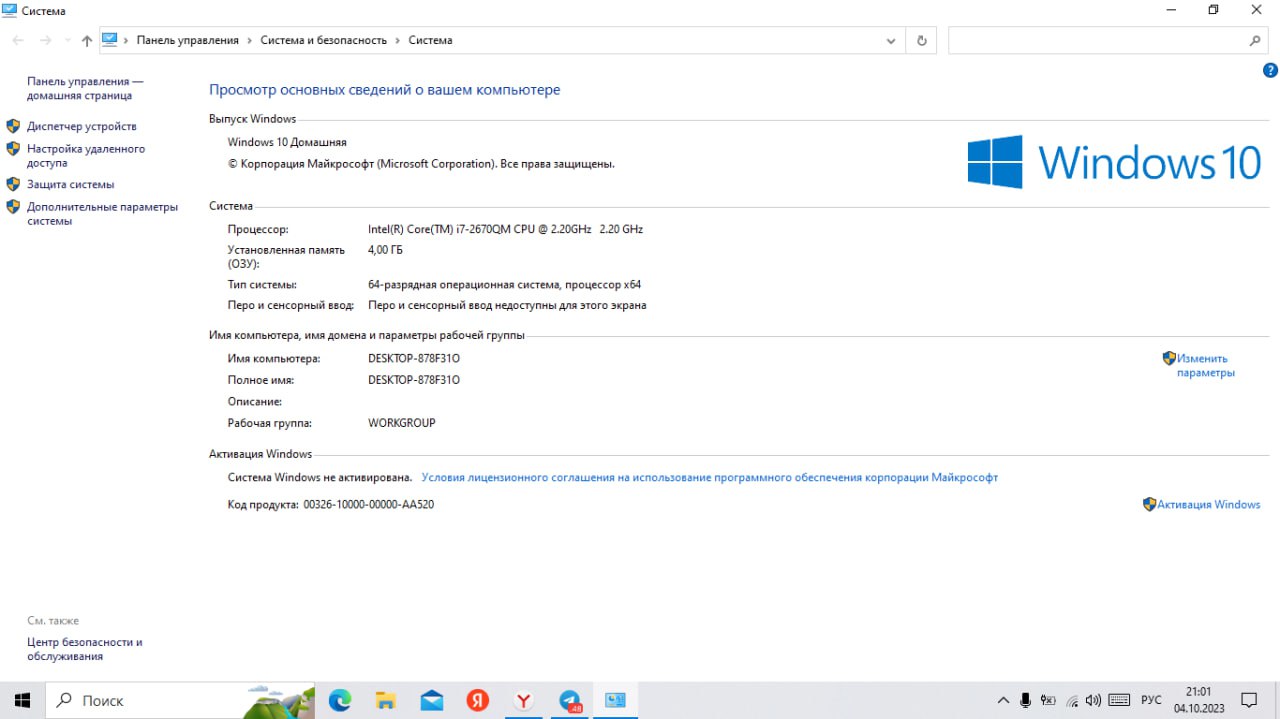Click the installed memory value 4,00 ГБ
1280x719 pixels.
(x=385, y=250)
